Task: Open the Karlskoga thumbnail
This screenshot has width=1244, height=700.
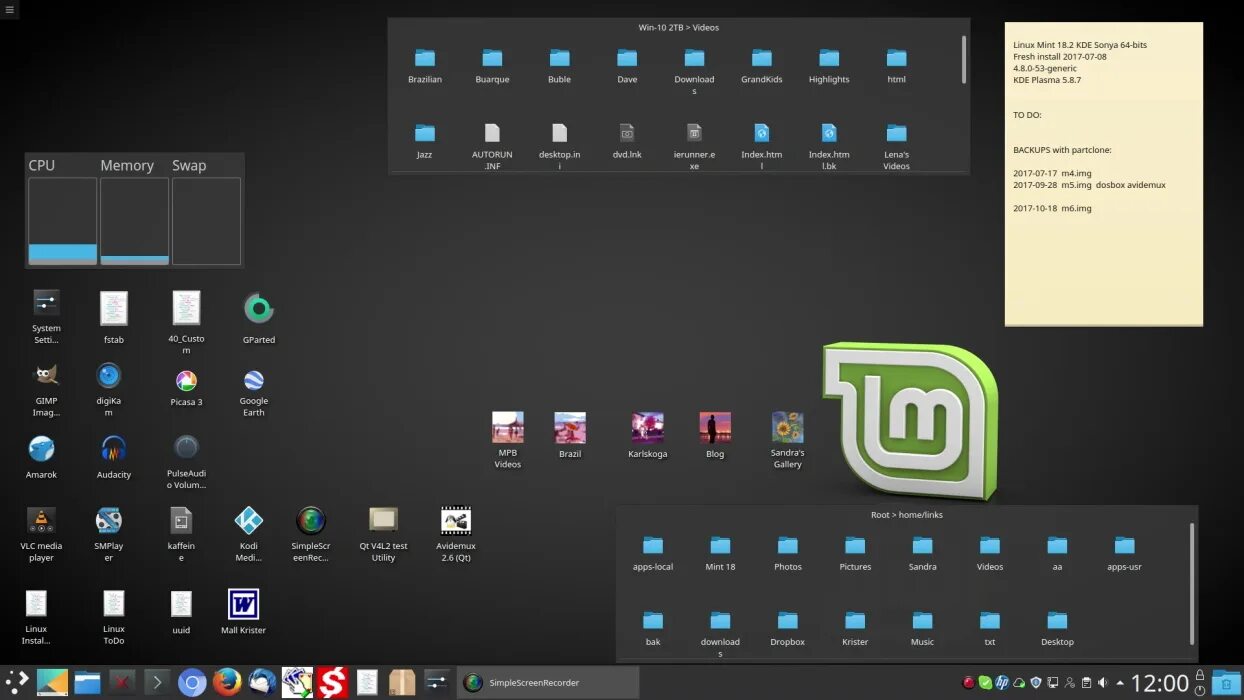Action: [x=648, y=435]
